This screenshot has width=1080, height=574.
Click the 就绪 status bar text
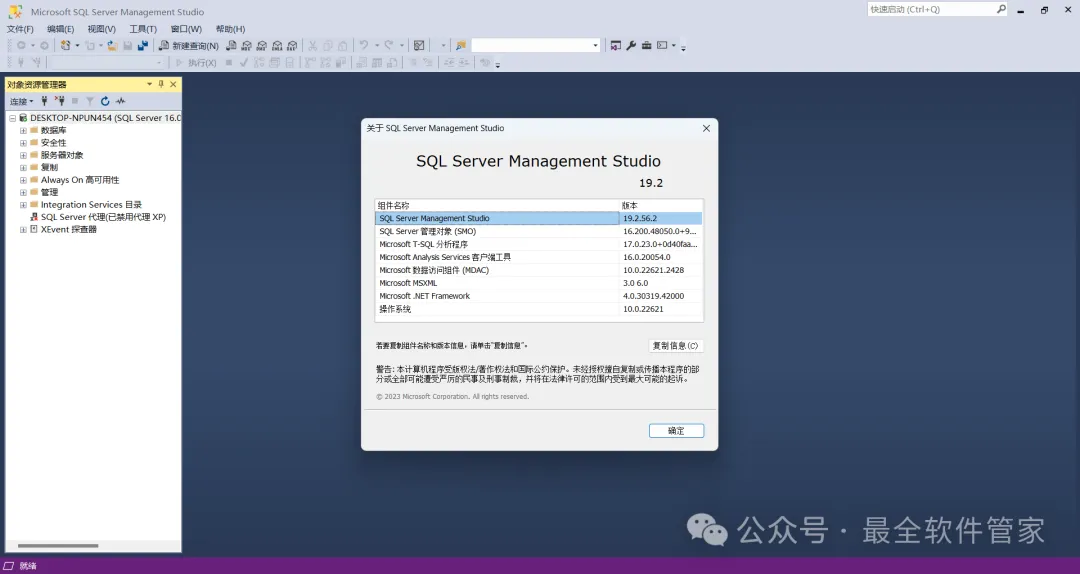[28, 566]
